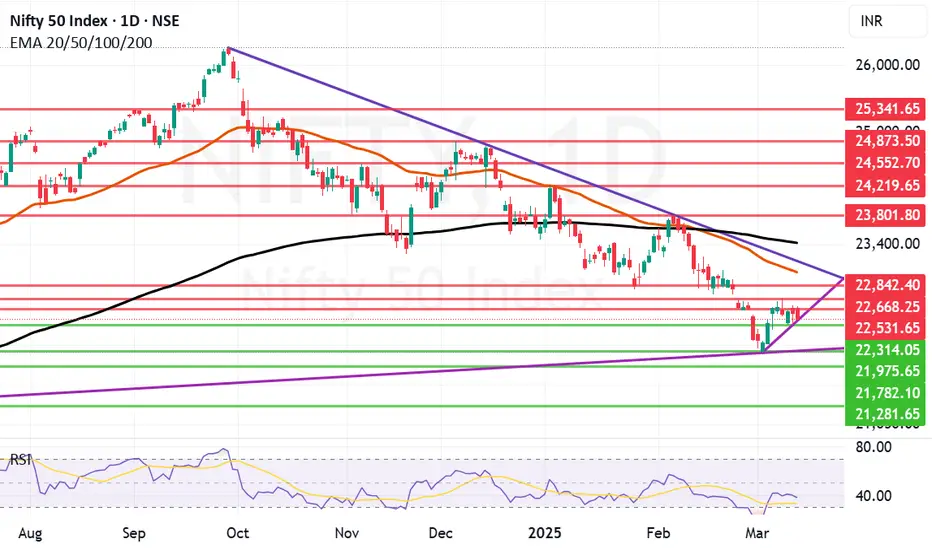
Task: Click the Nov label on time axis
Action: coord(347,533)
